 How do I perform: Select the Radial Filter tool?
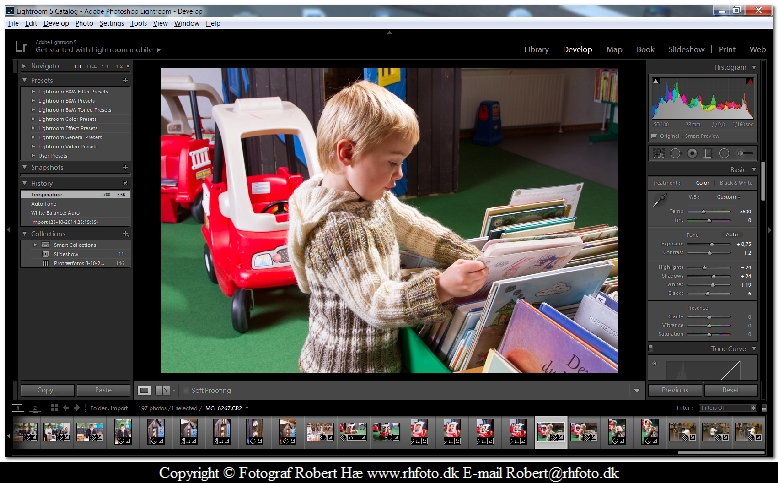click(x=724, y=153)
